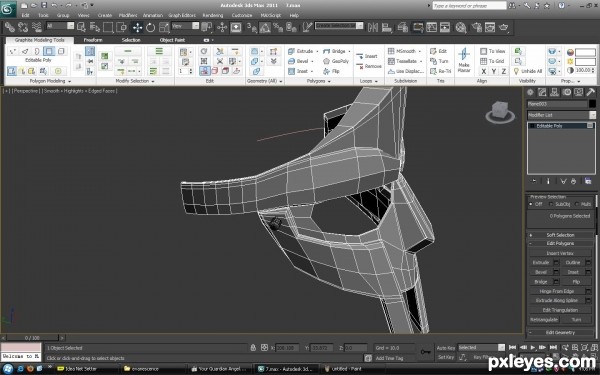Open the Rendering menu
The height and width of the screenshot is (375, 600).
click(213, 15)
